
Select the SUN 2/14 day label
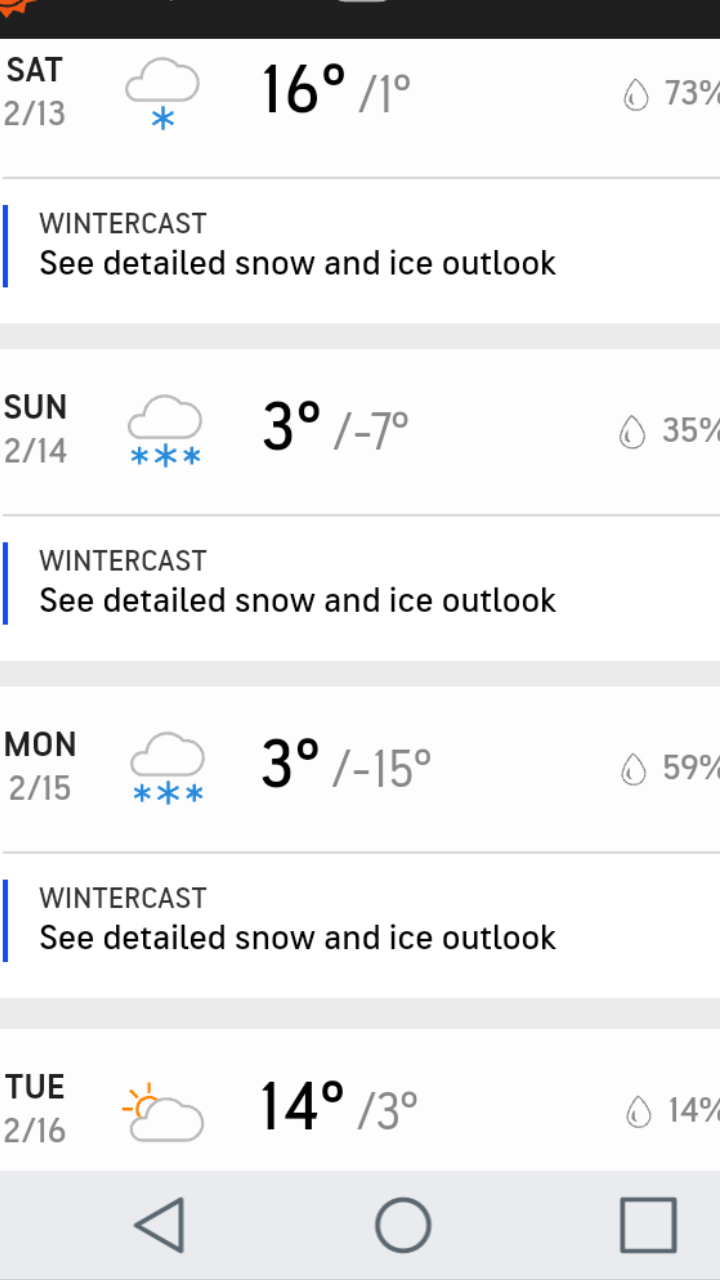[x=36, y=429]
